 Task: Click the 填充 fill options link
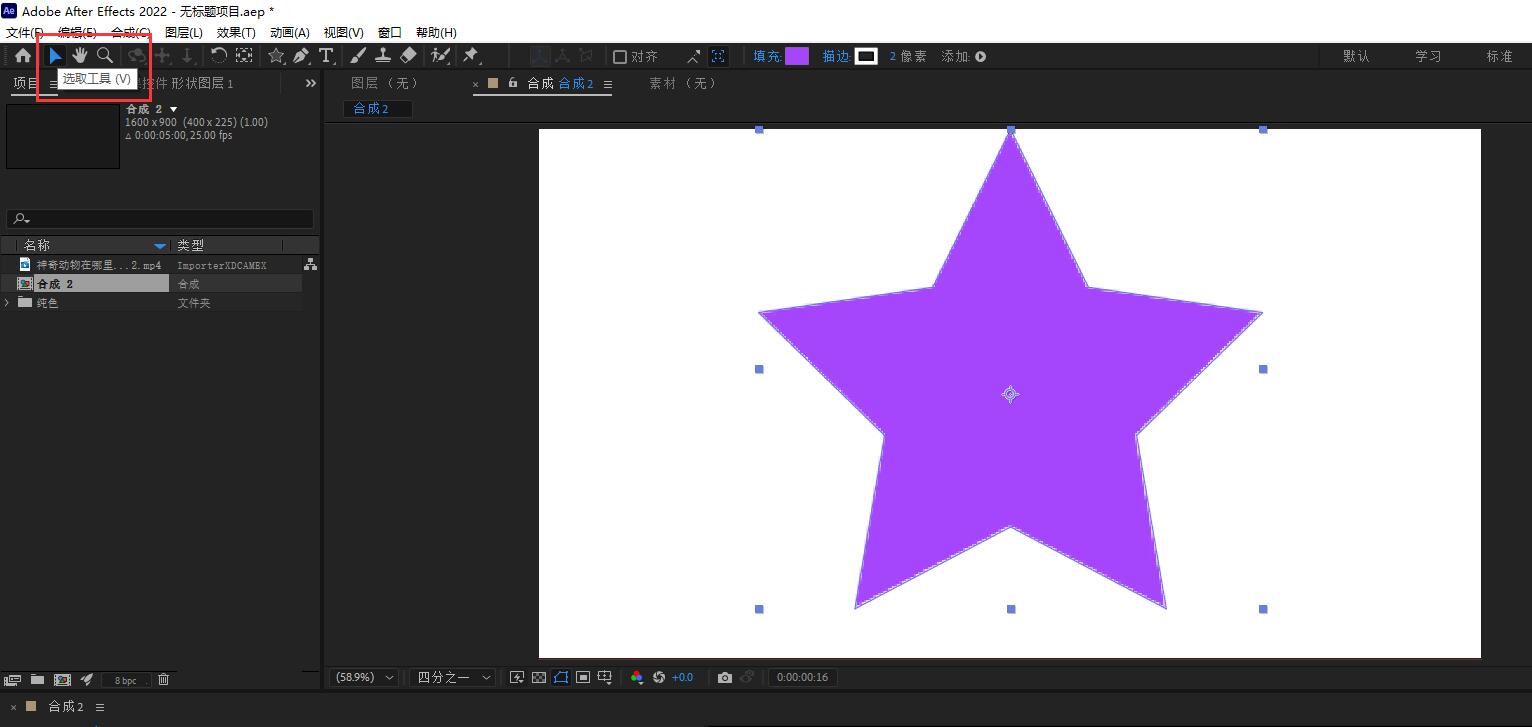767,56
